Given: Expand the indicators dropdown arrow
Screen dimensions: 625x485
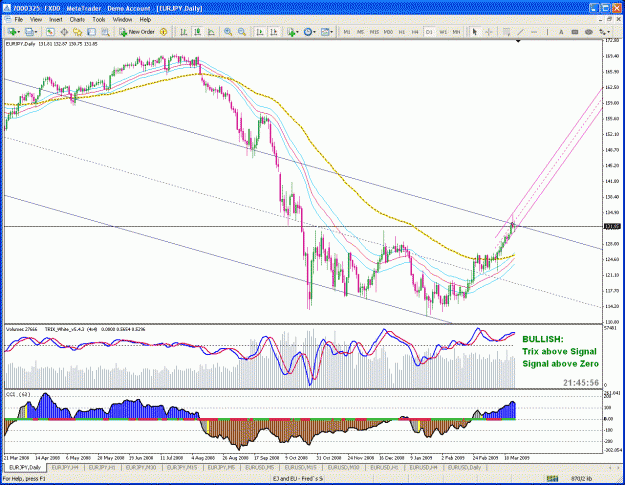Looking at the screenshot, I should [297, 32].
